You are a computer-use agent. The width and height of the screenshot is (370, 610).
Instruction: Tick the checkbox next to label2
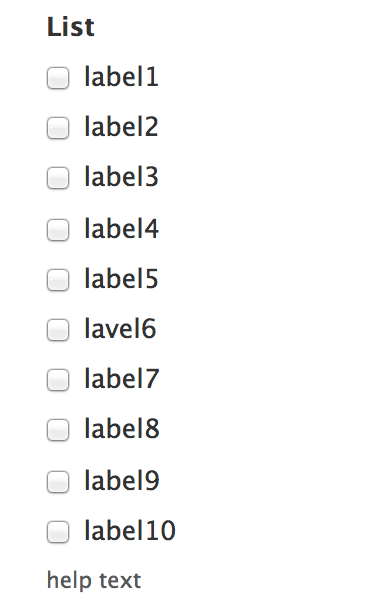pos(58,128)
